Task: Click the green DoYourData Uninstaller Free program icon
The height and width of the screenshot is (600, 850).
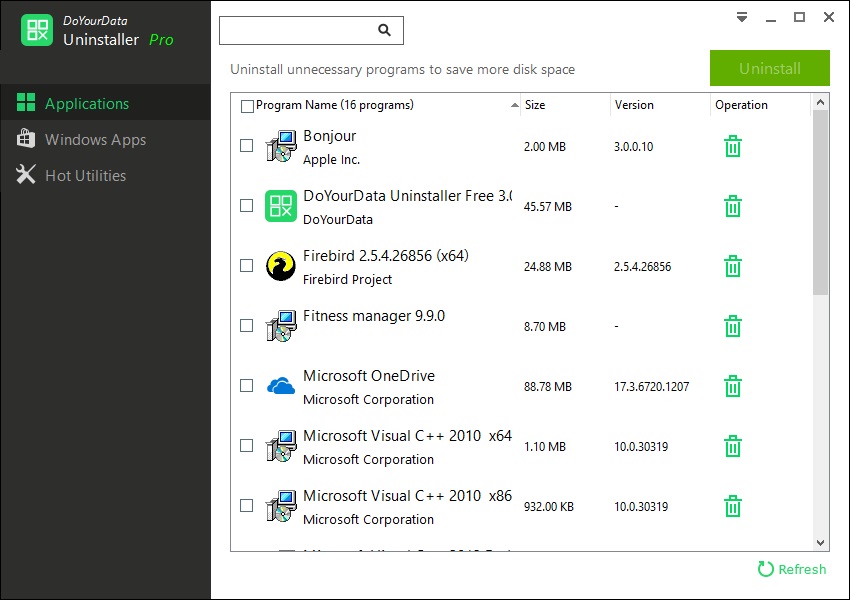Action: click(x=281, y=206)
